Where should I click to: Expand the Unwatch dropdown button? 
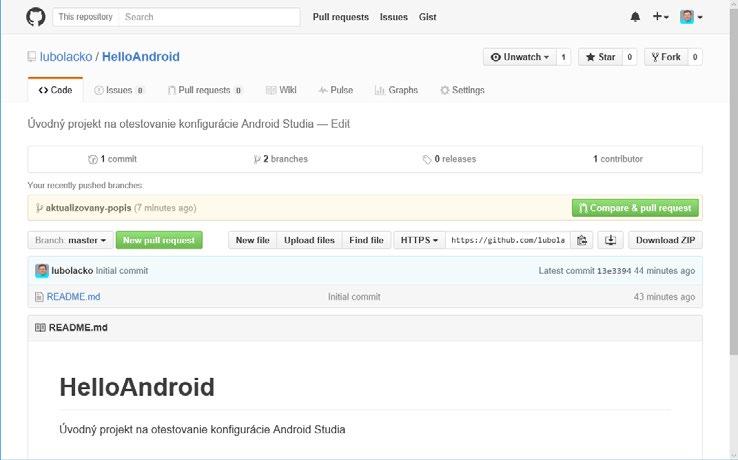(x=520, y=57)
